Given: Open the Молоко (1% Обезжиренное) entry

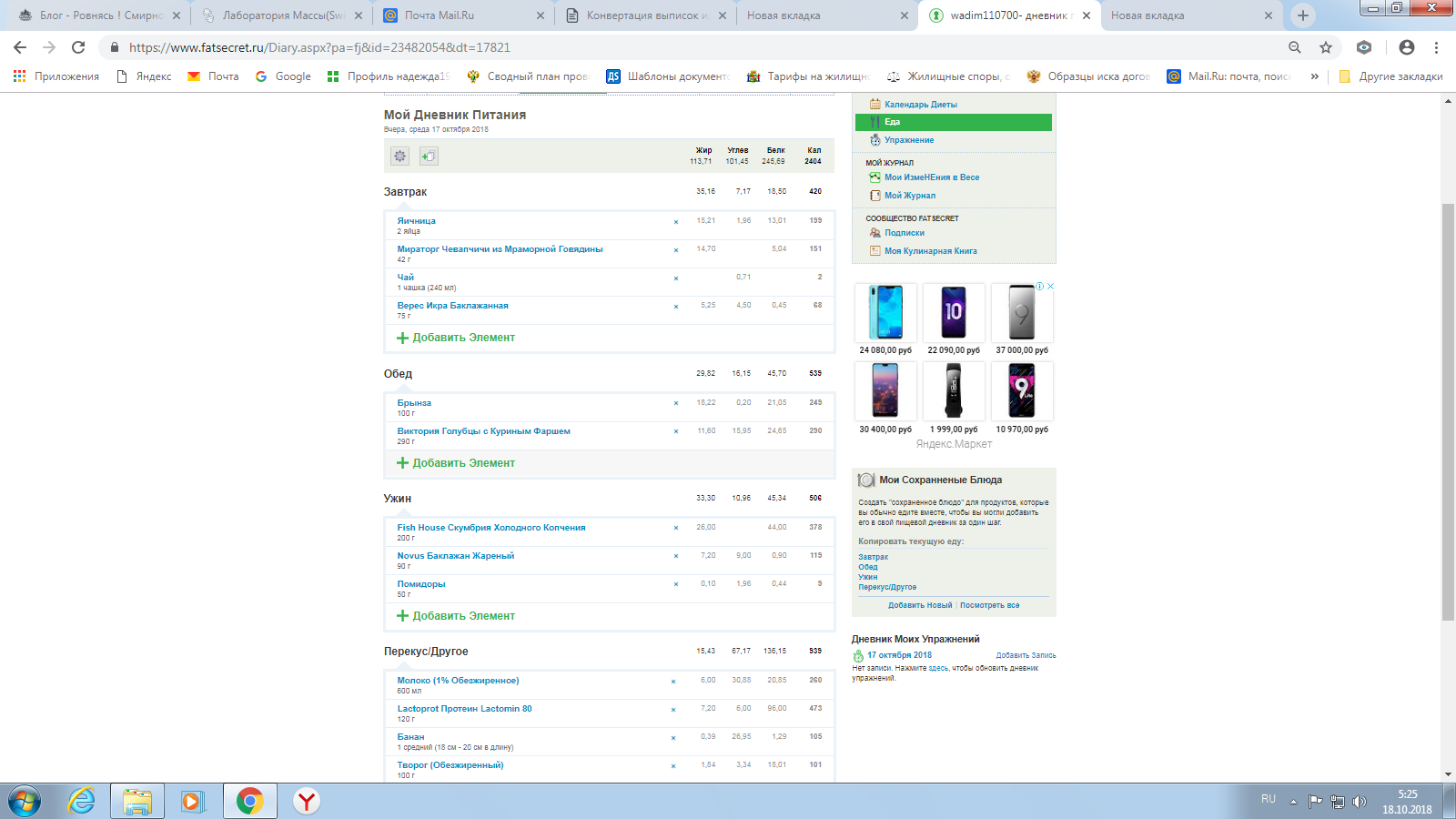Looking at the screenshot, I should click(x=458, y=681).
